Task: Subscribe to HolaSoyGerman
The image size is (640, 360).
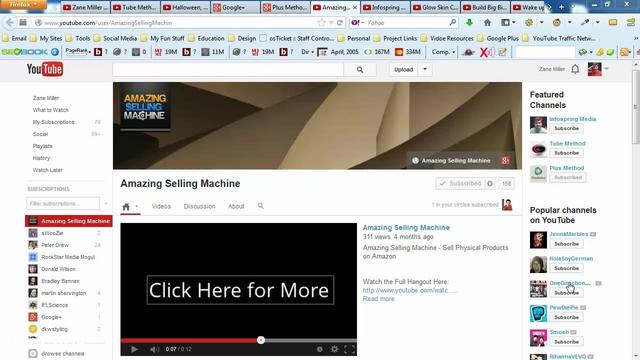Action: tap(567, 269)
